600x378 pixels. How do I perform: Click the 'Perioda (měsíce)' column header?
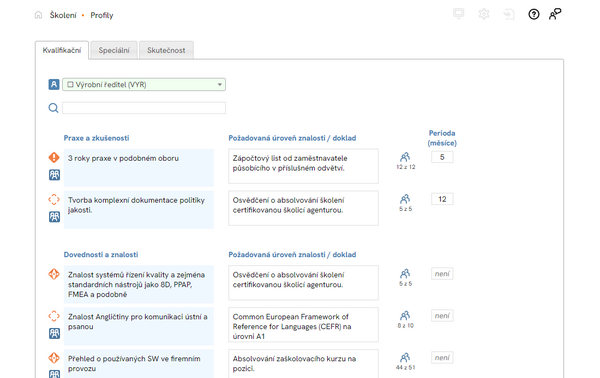pos(442,138)
